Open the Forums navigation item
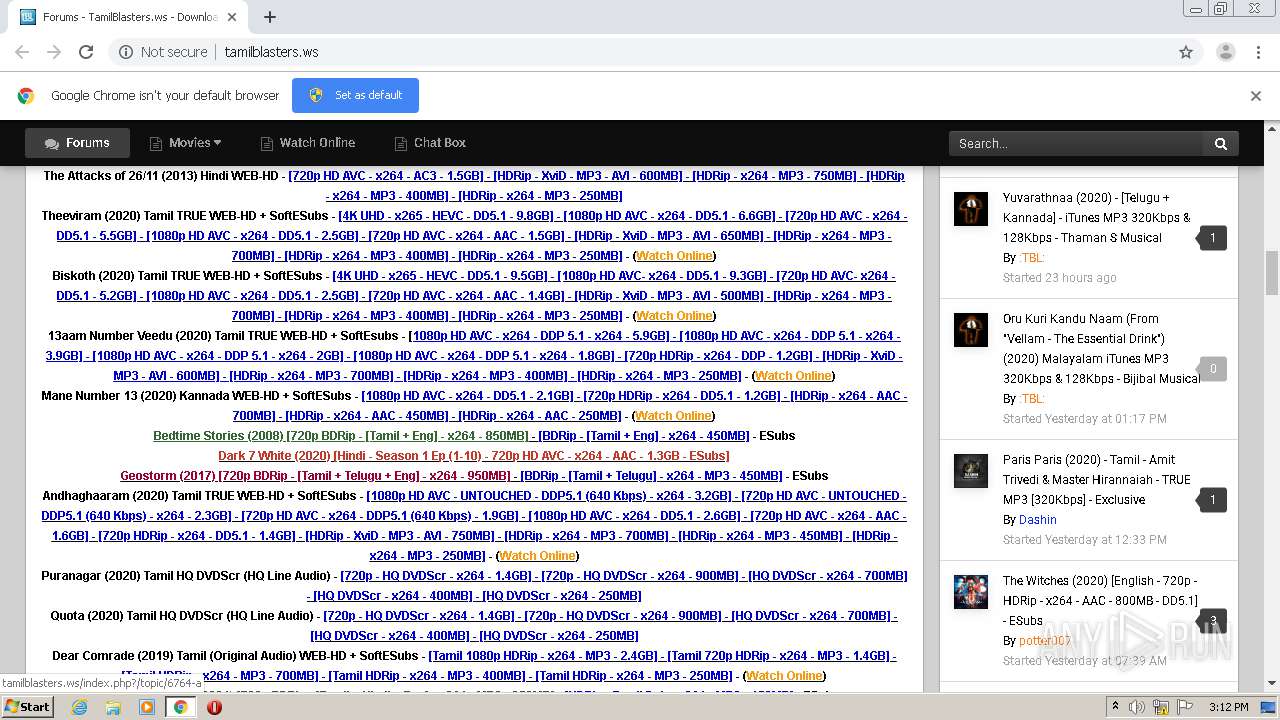1280x720 pixels. (x=77, y=143)
